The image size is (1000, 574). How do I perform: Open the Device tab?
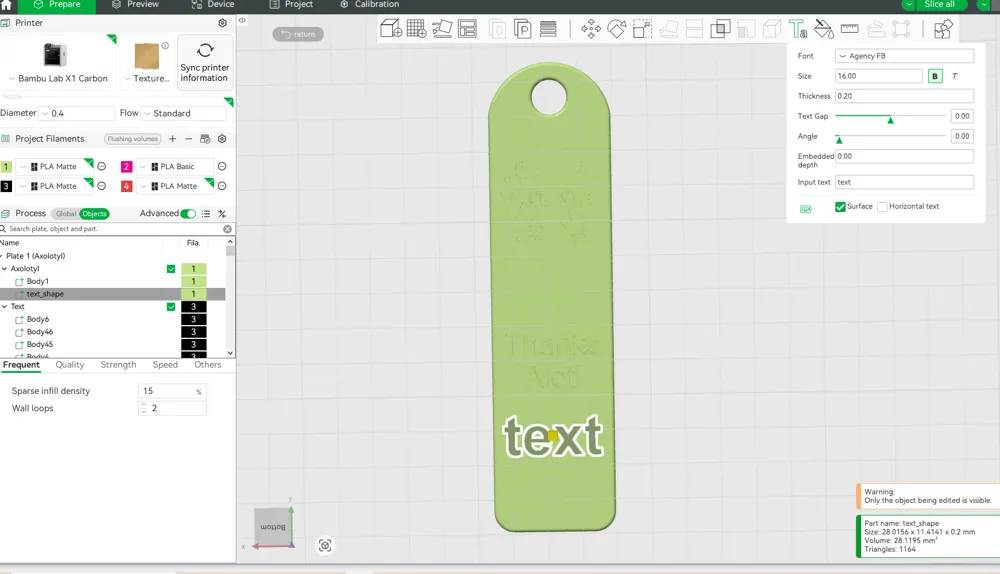(213, 4)
